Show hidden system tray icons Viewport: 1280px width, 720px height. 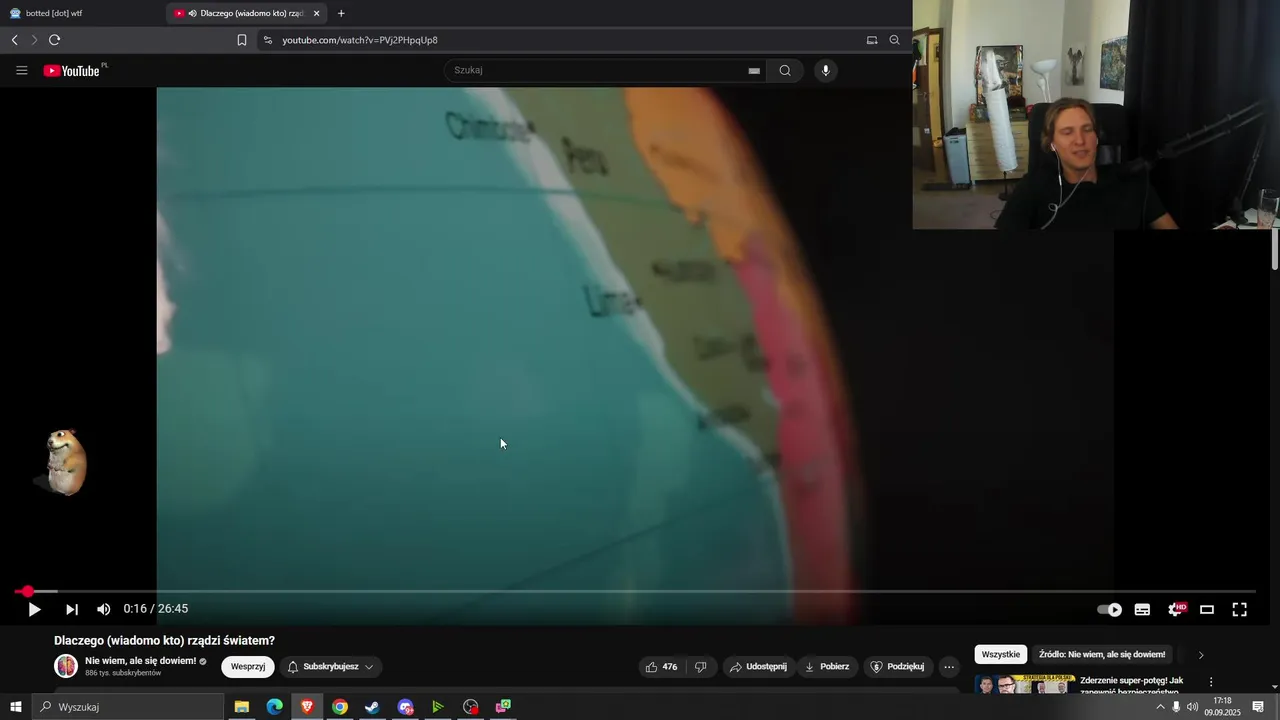[1160, 707]
